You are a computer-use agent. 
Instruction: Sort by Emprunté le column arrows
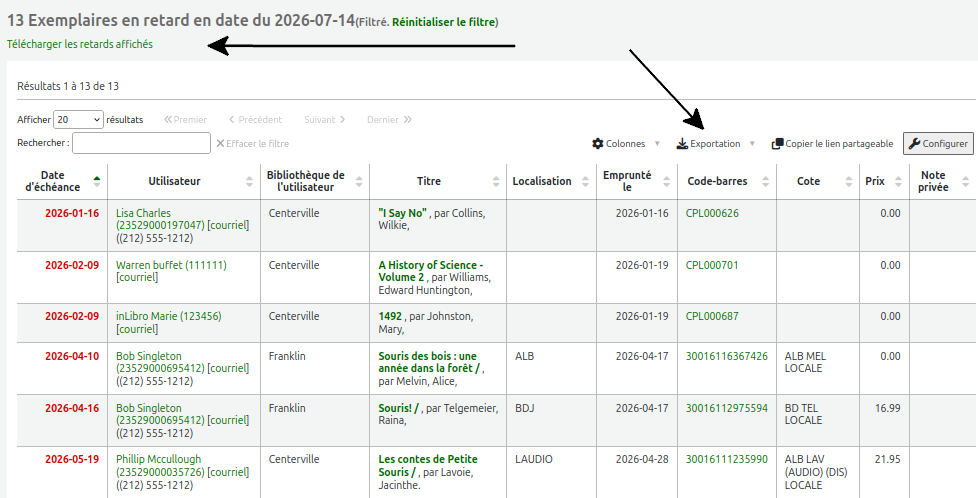click(x=667, y=181)
